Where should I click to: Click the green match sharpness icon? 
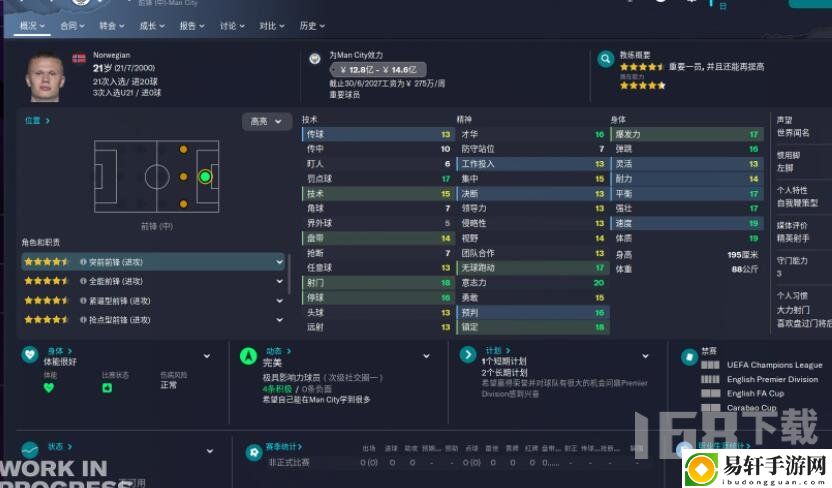107,388
